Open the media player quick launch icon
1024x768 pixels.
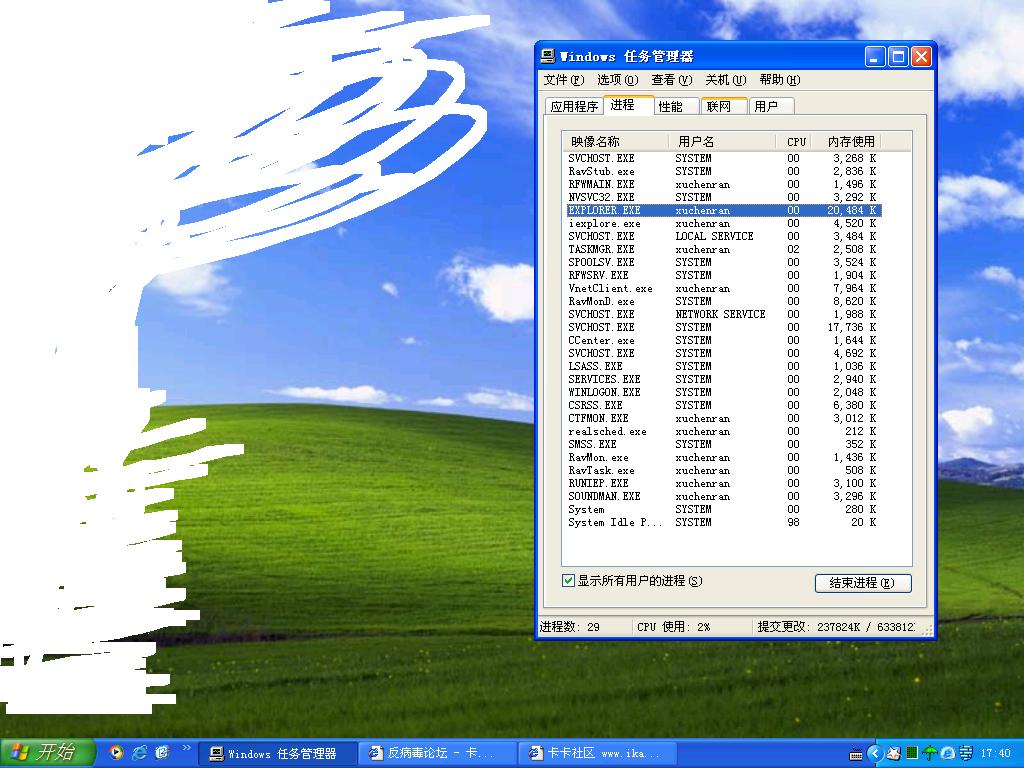pyautogui.click(x=116, y=753)
